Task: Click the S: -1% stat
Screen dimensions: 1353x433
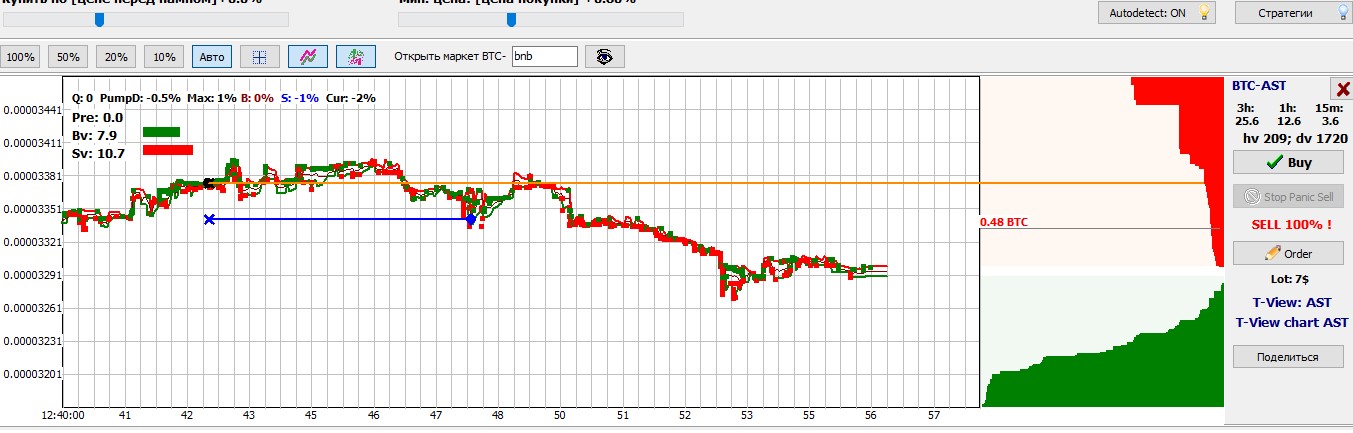Action: (x=299, y=98)
